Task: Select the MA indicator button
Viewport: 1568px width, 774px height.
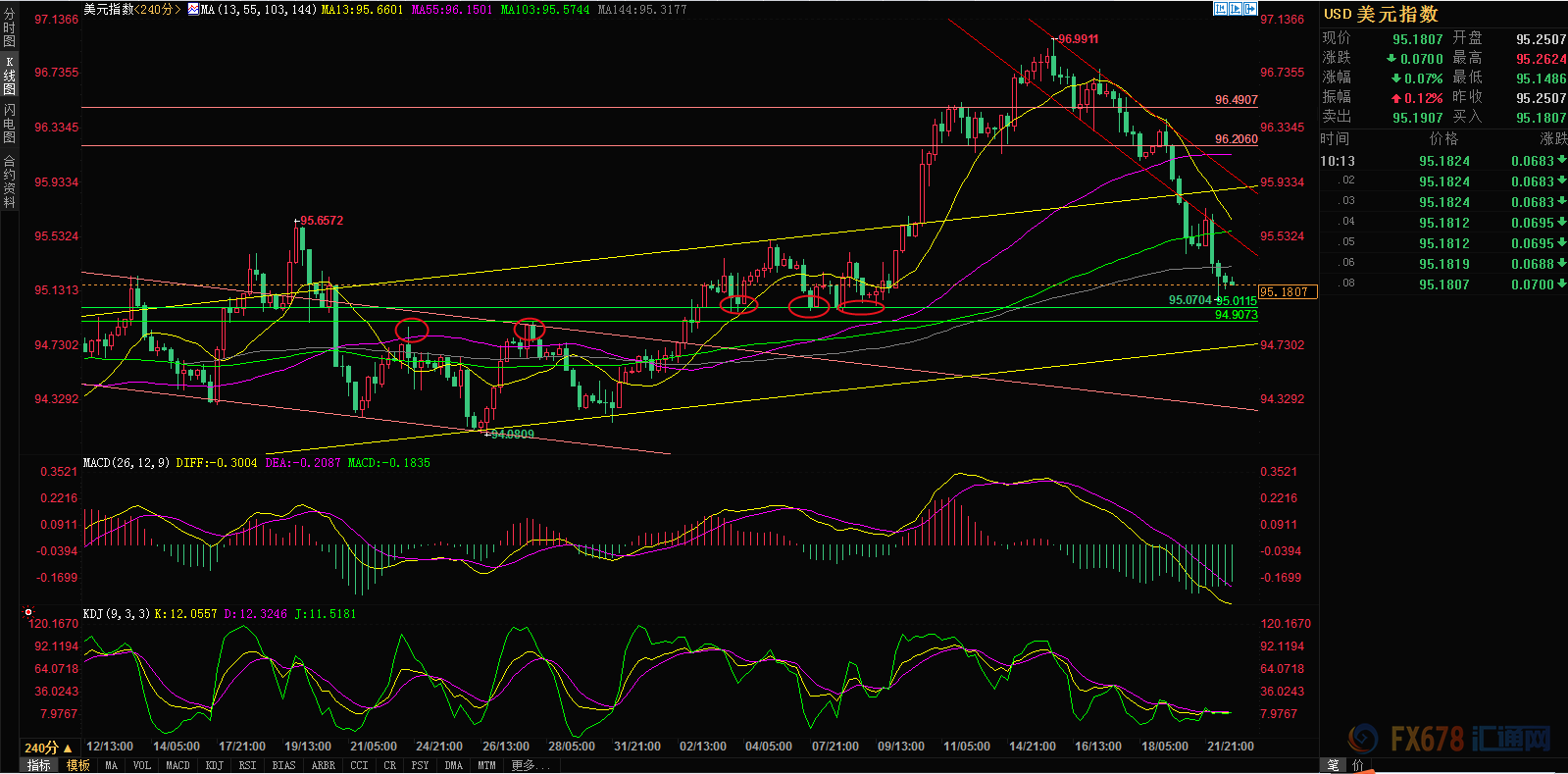Action: pos(111,765)
